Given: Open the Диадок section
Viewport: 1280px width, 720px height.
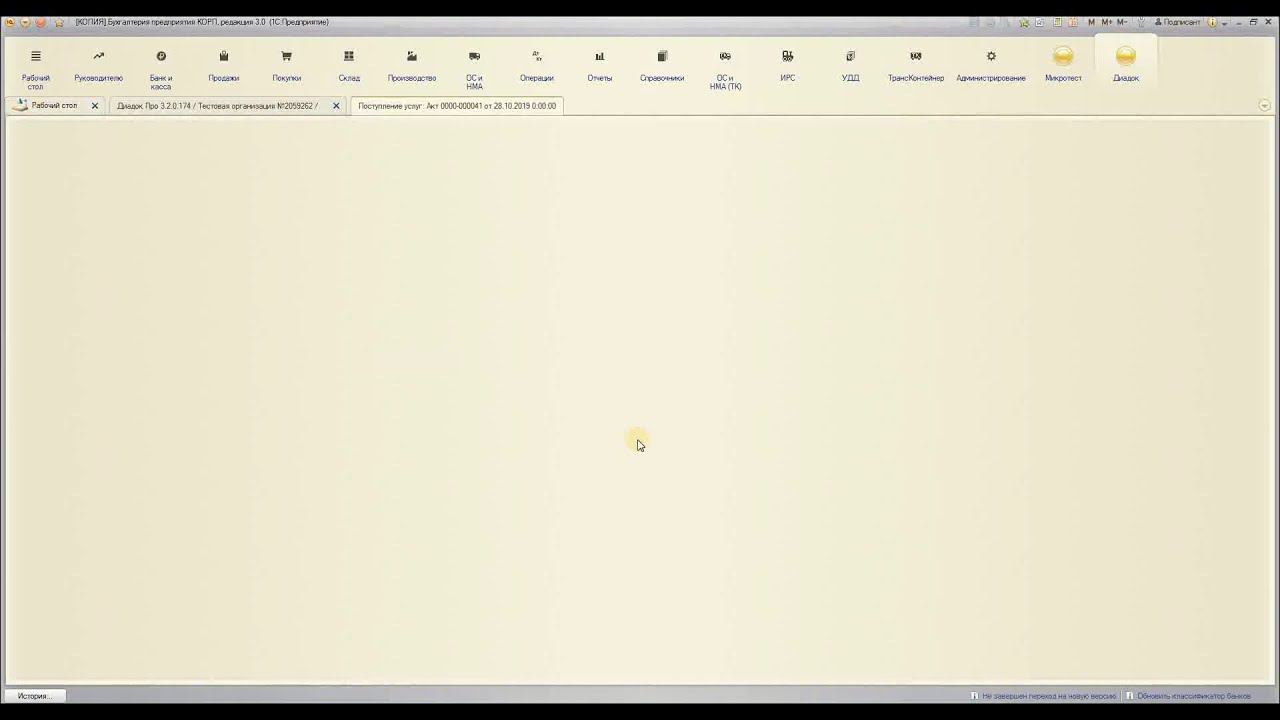Looking at the screenshot, I should pos(1126,64).
